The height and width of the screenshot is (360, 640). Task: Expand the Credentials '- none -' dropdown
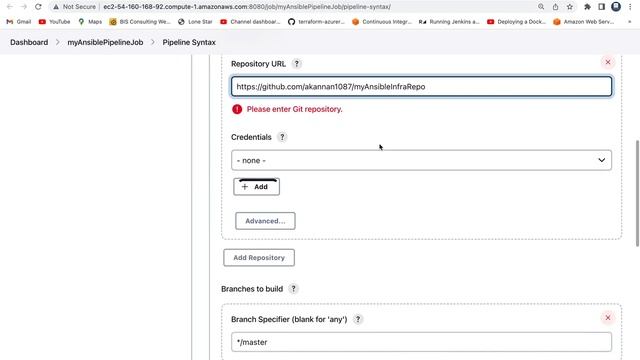(421, 160)
